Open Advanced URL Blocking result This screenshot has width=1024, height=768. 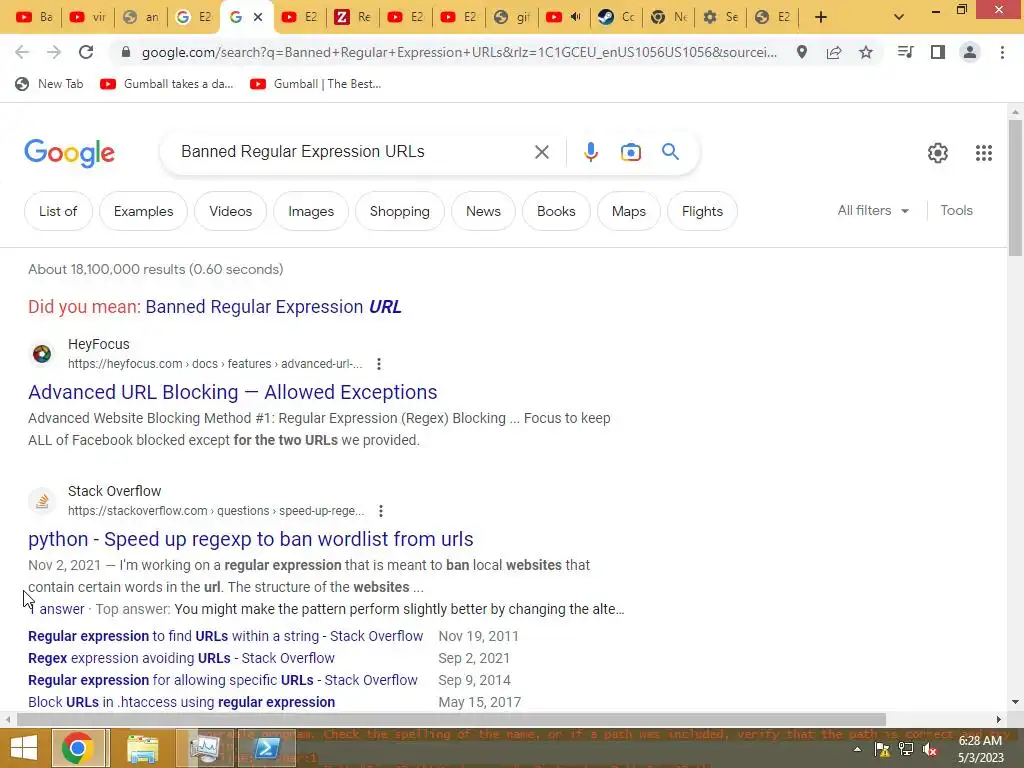click(232, 392)
